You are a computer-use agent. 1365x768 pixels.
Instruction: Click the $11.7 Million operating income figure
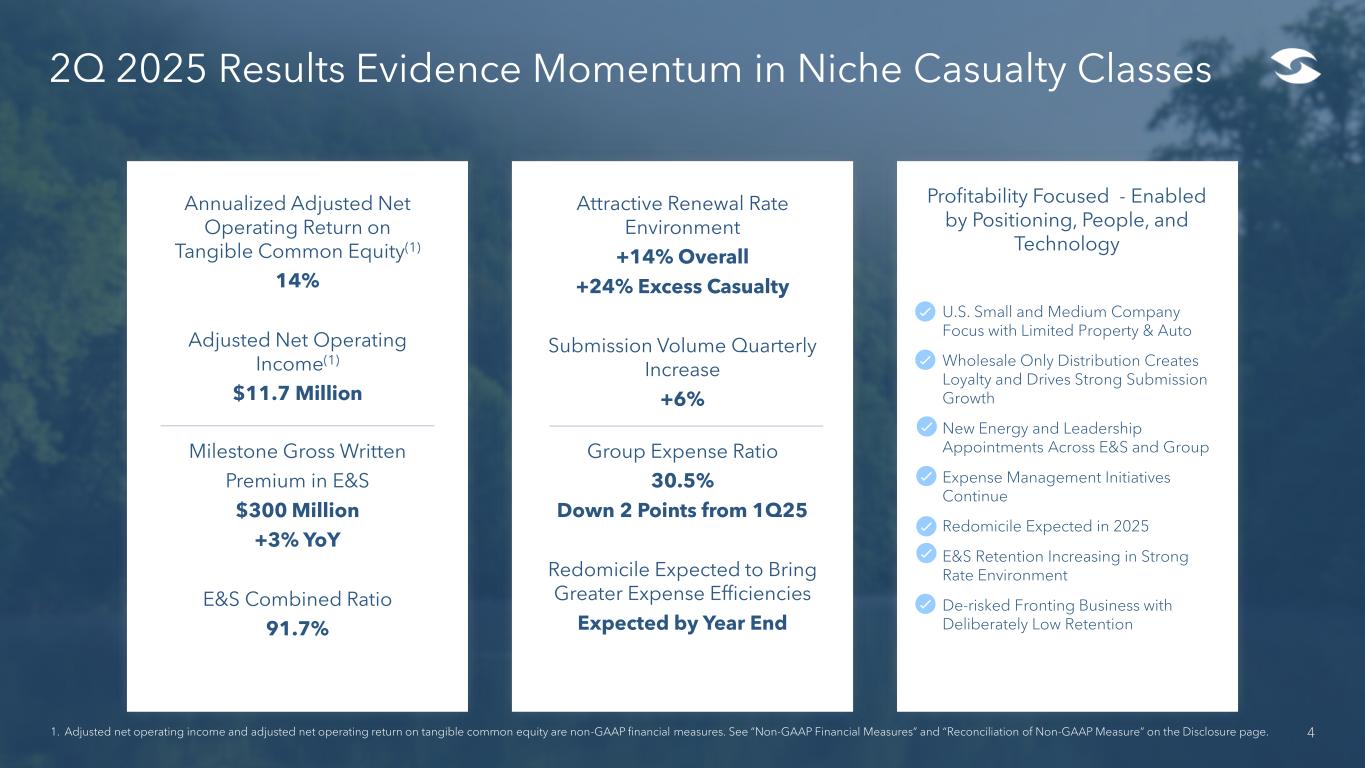coord(297,393)
